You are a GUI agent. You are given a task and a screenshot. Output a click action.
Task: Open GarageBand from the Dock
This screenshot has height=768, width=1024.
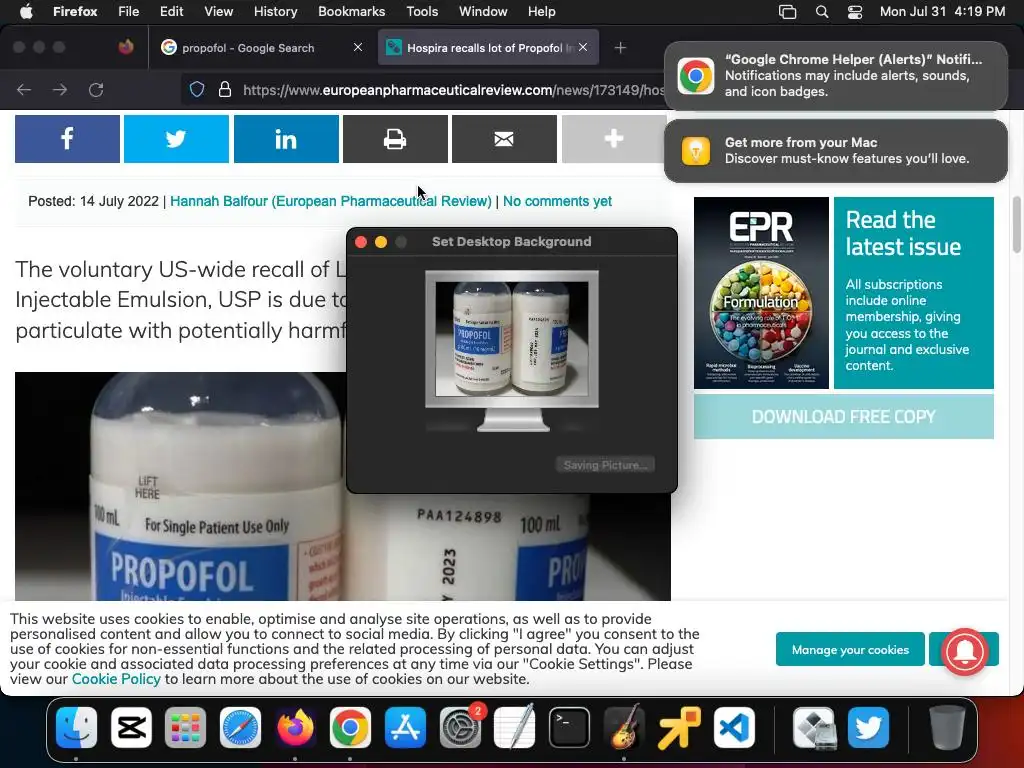pyautogui.click(x=624, y=727)
